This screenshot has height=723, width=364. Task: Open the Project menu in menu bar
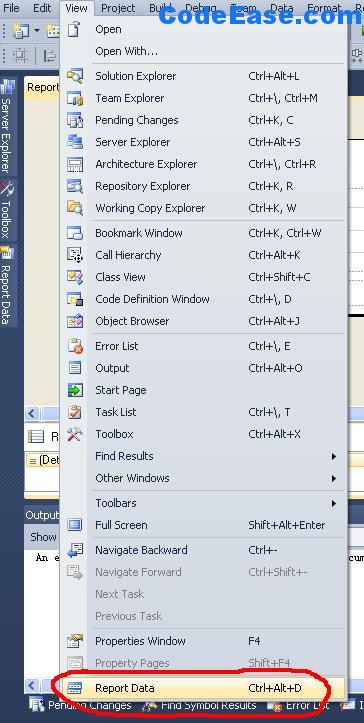coord(118,8)
